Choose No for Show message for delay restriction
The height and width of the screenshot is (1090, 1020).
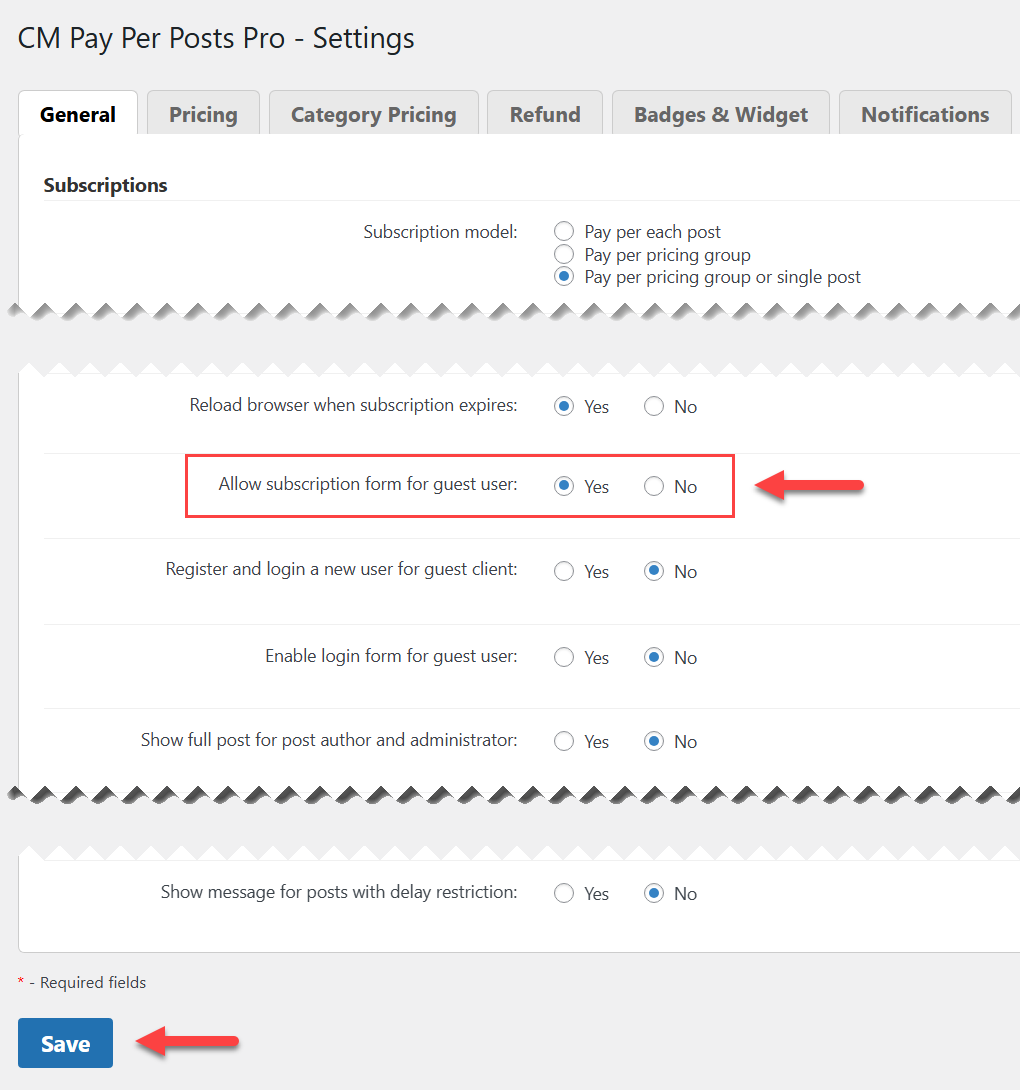click(x=654, y=893)
